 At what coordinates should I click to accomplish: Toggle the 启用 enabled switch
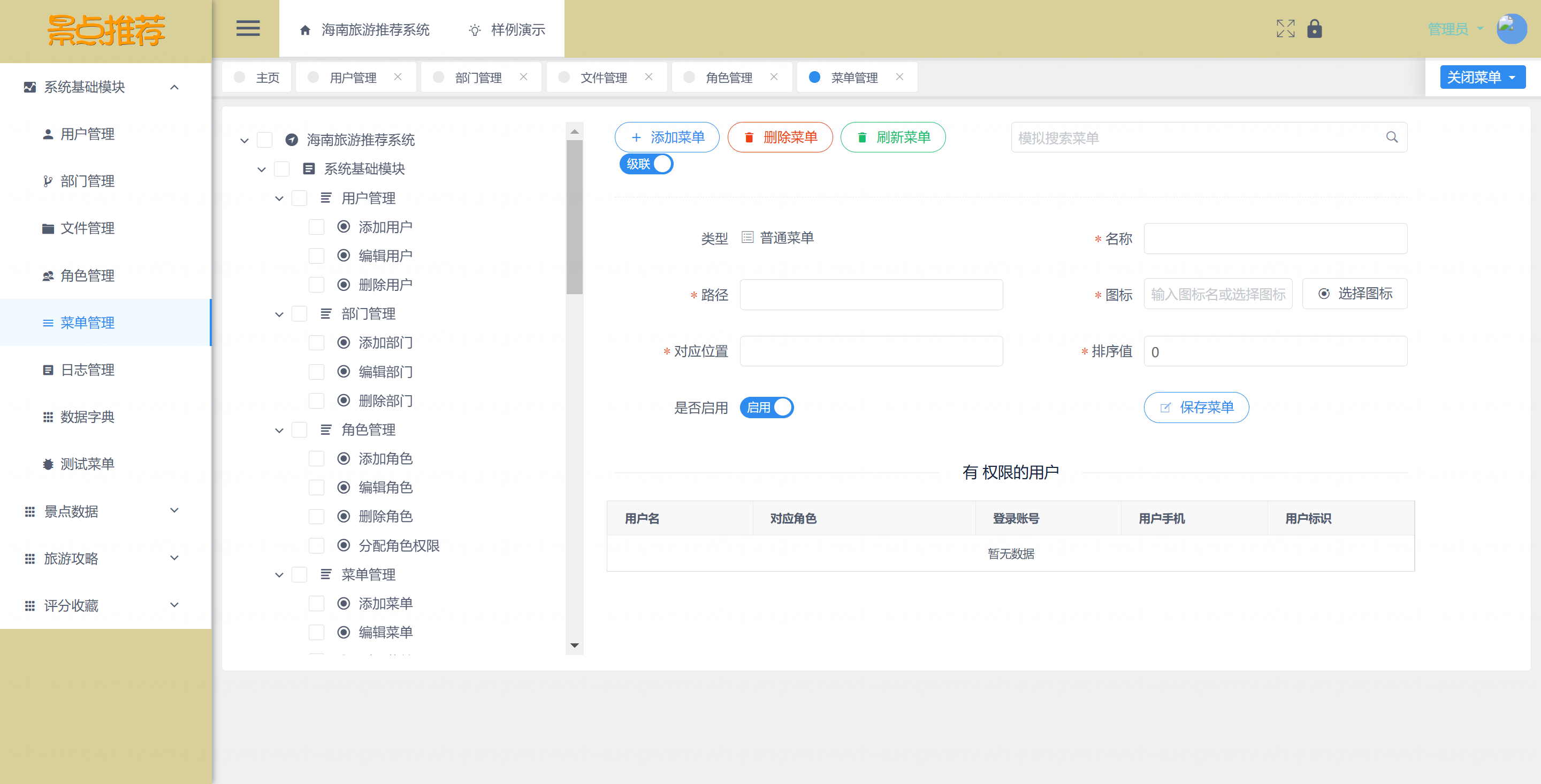coord(766,408)
